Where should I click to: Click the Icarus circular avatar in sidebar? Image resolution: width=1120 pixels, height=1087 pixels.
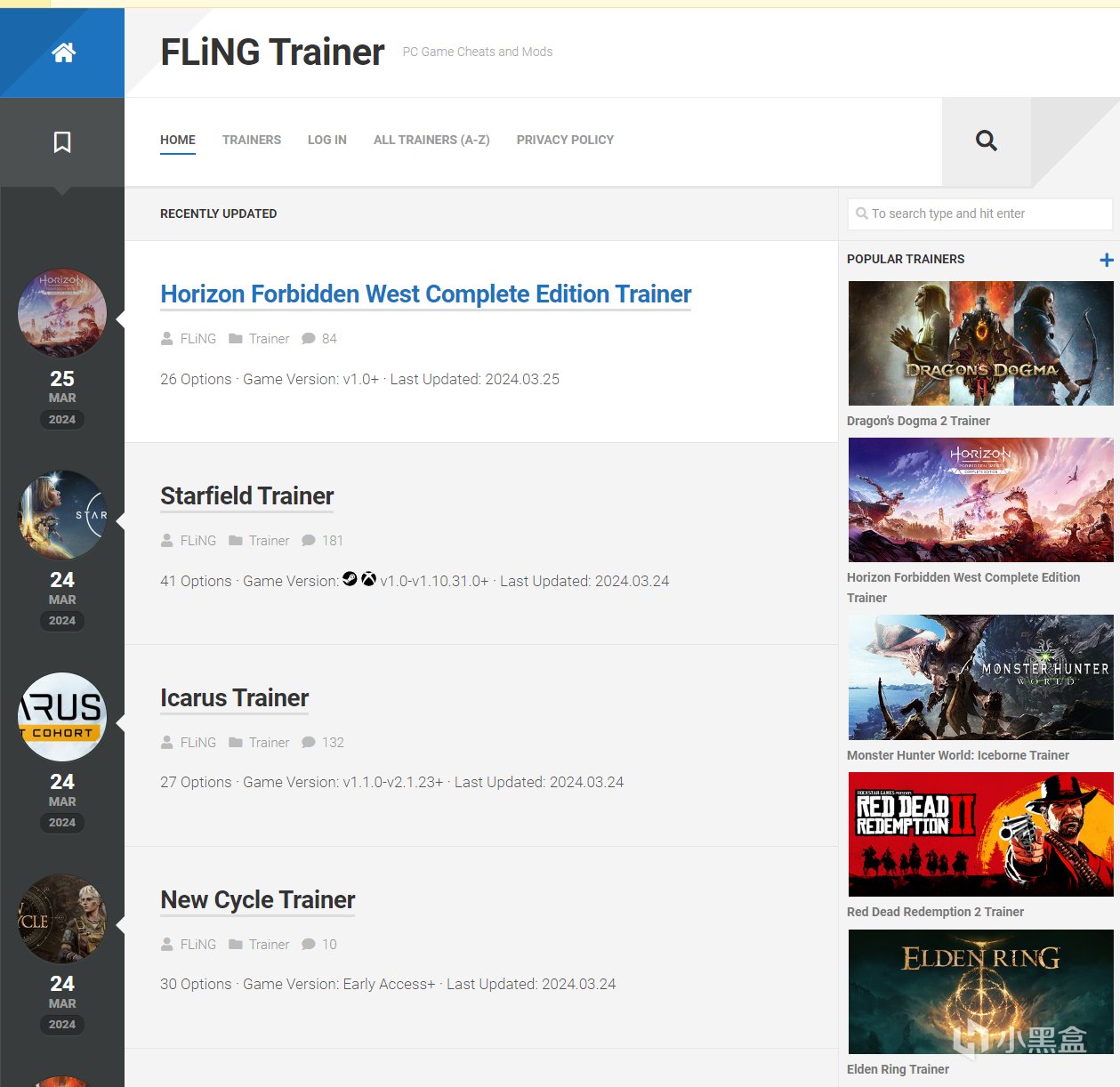point(62,717)
